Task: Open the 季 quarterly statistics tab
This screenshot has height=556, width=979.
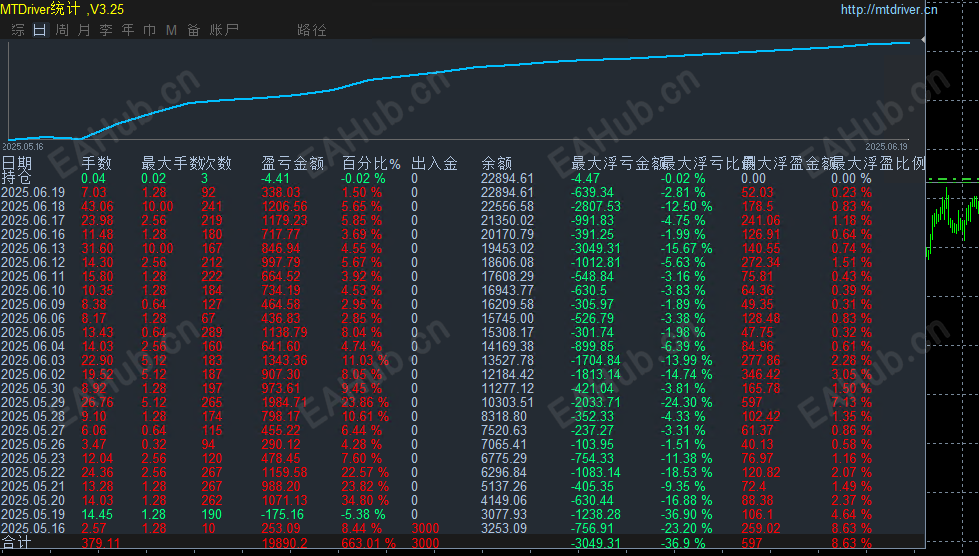Action: (x=106, y=30)
